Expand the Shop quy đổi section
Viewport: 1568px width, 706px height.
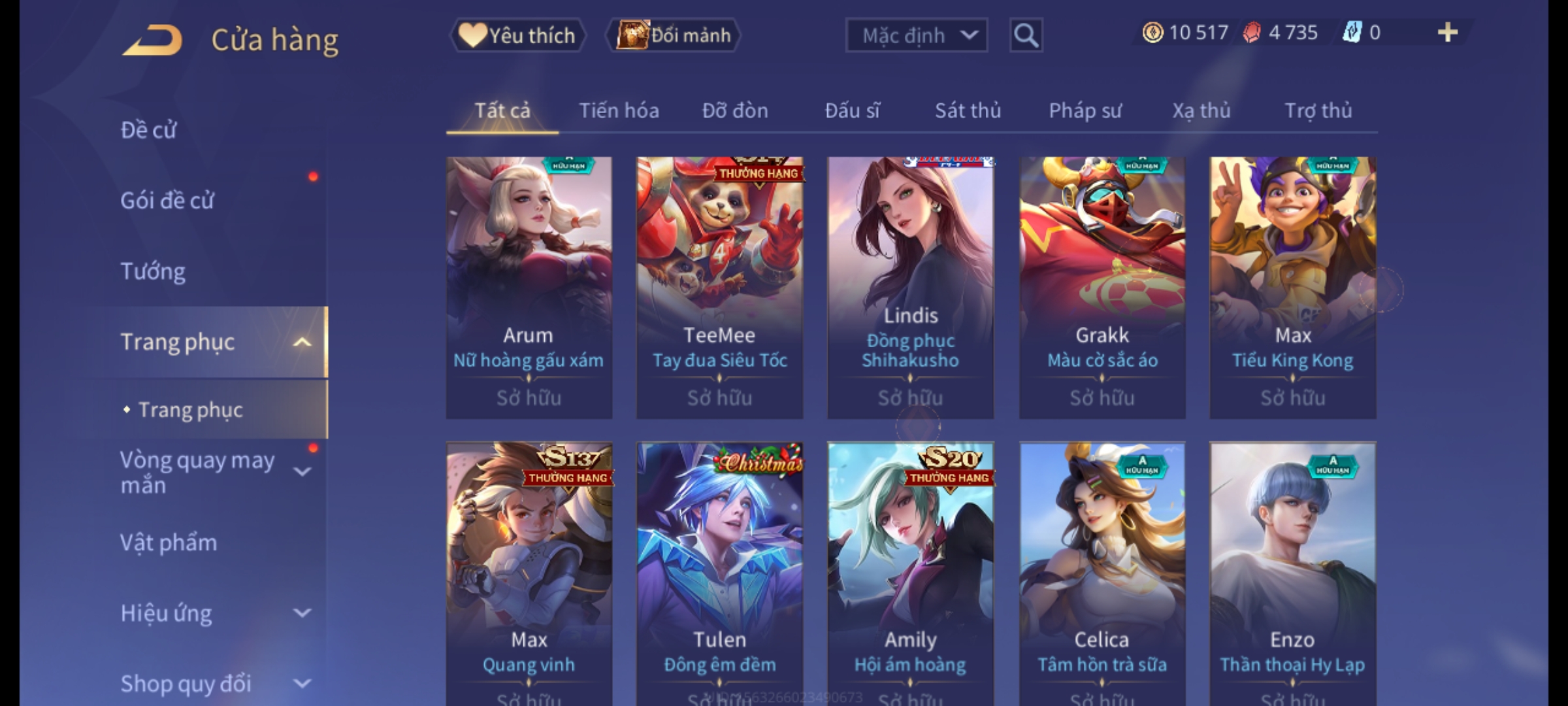tap(302, 683)
